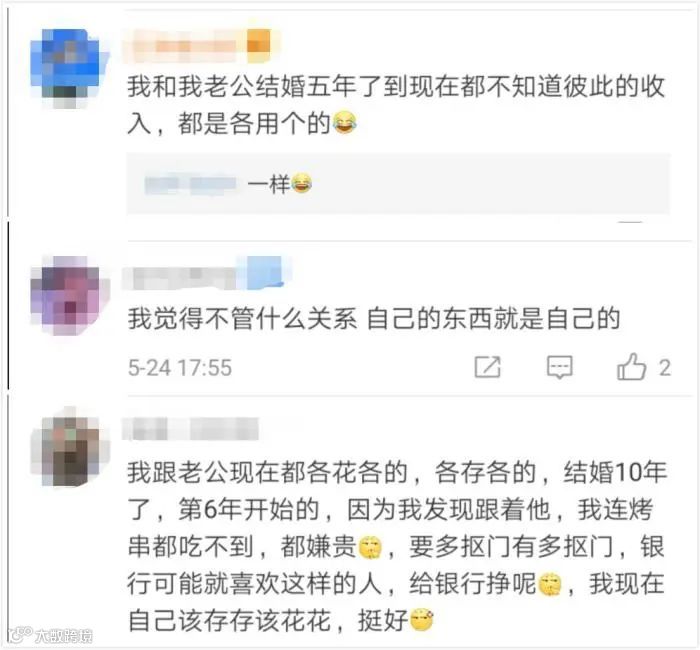Open the nested reply saying 一样
700x650 pixels.
click(x=398, y=184)
